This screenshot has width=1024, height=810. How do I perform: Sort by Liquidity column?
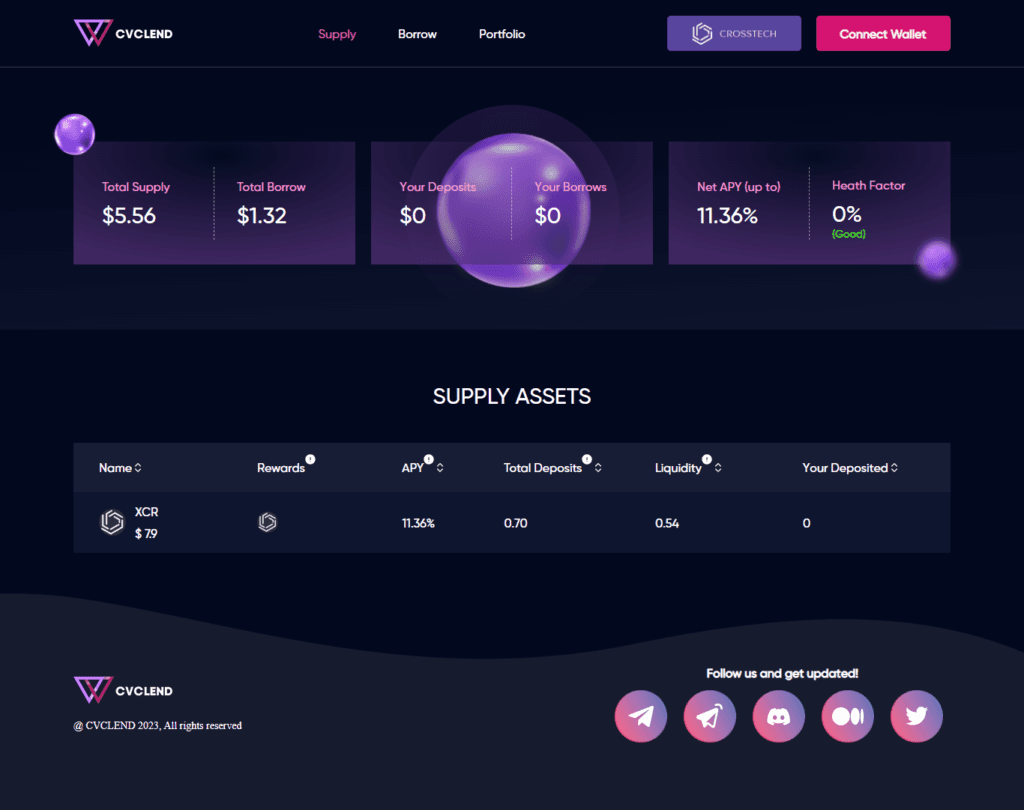pyautogui.click(x=718, y=468)
